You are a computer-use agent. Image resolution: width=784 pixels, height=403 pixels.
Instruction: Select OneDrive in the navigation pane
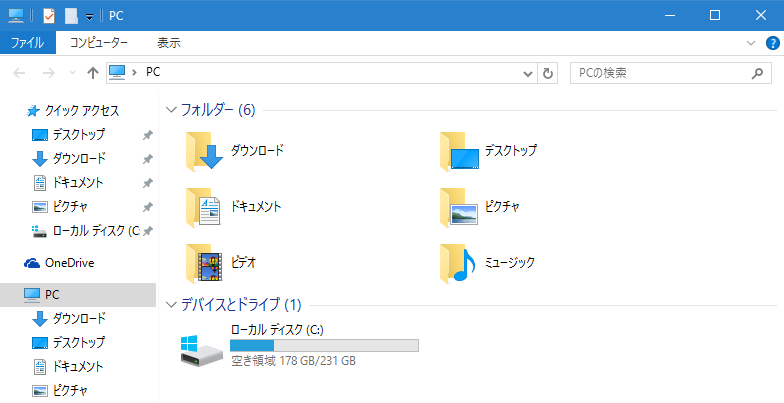coord(59,262)
